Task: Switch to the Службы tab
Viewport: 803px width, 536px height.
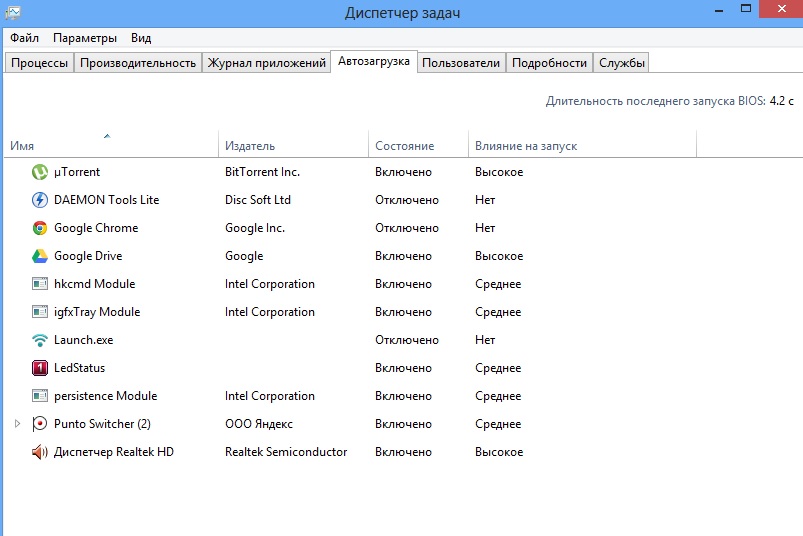Action: pyautogui.click(x=622, y=63)
